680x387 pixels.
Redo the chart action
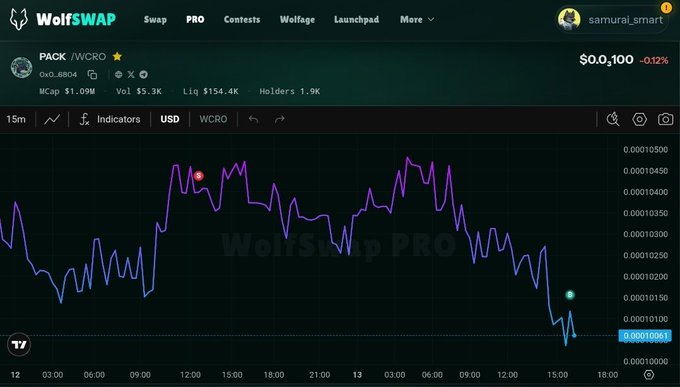[x=280, y=119]
